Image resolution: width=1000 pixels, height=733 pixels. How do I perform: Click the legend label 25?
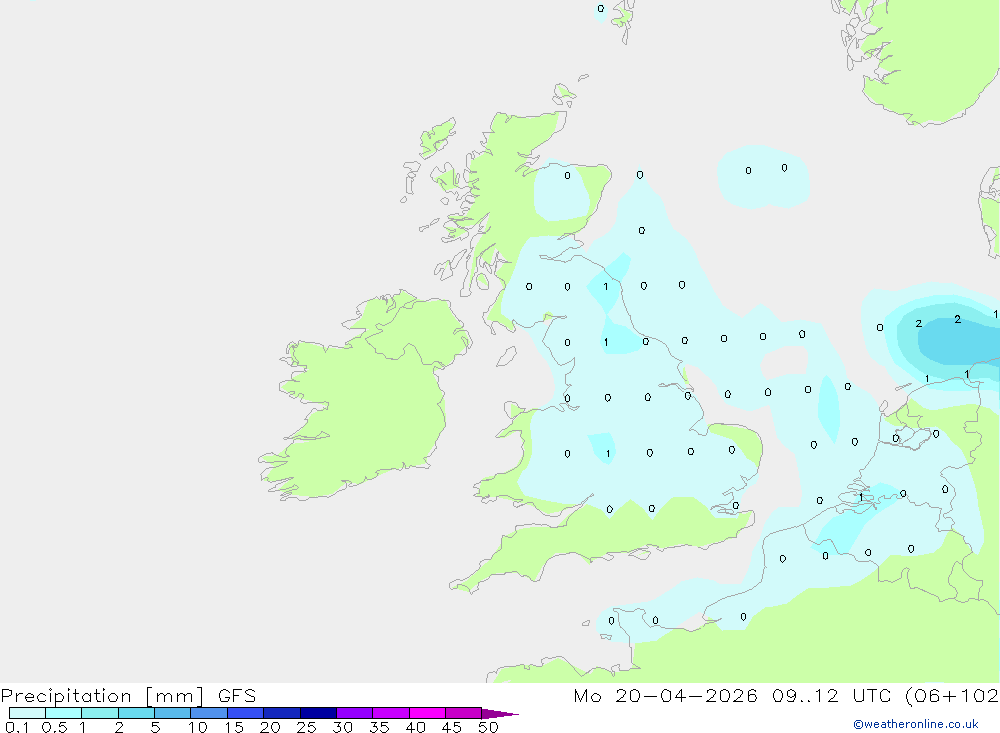point(306,727)
